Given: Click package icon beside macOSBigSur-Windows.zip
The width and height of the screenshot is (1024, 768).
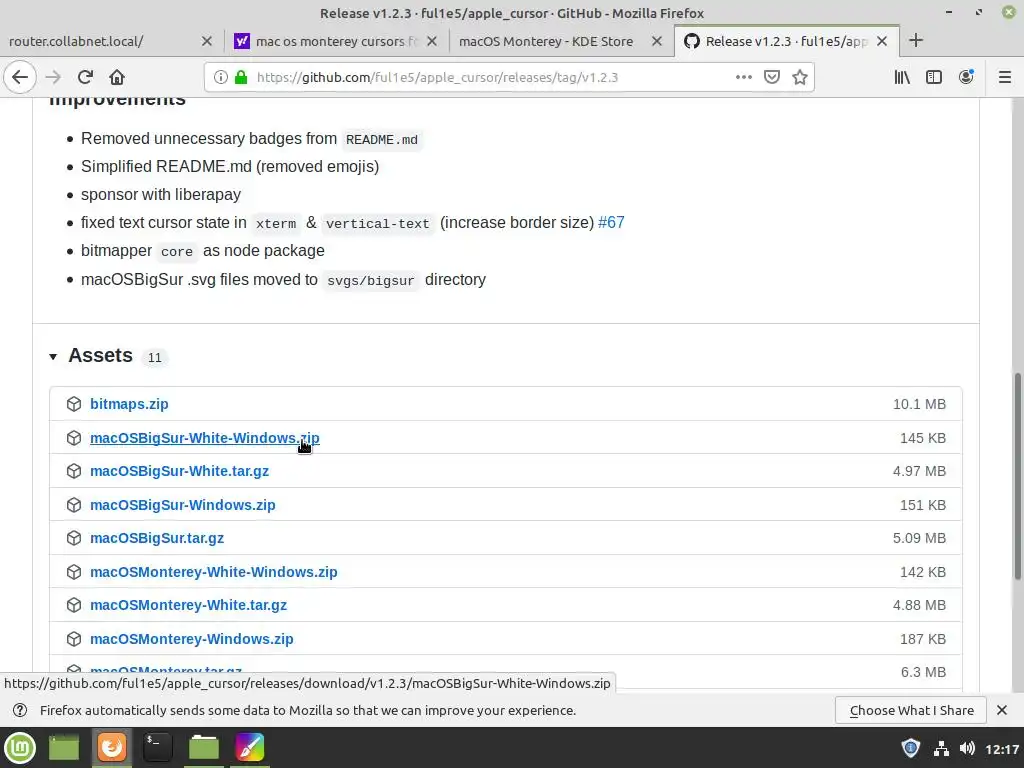Looking at the screenshot, I should point(74,505).
